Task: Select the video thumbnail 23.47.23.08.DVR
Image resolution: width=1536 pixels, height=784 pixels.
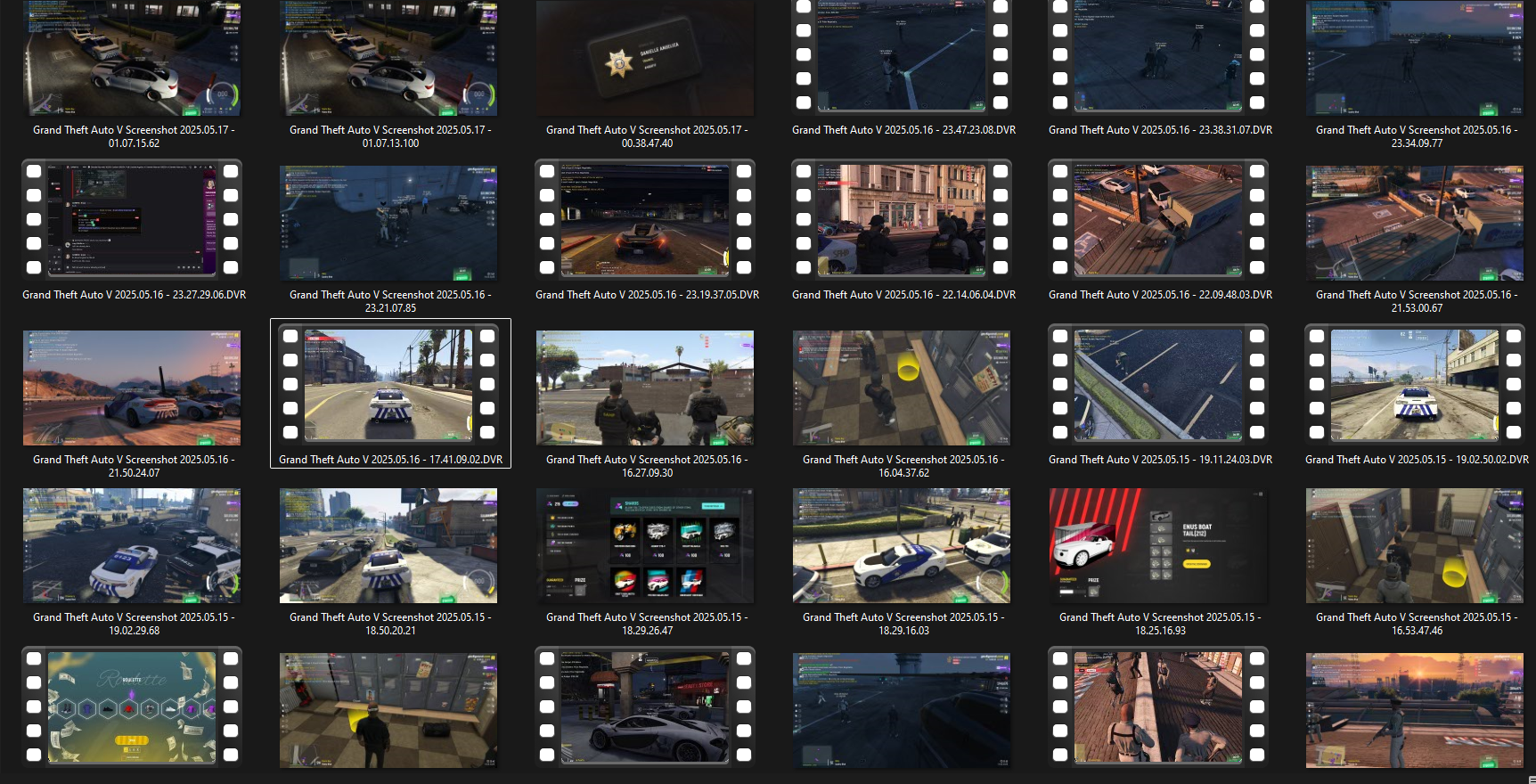Action: pyautogui.click(x=902, y=56)
